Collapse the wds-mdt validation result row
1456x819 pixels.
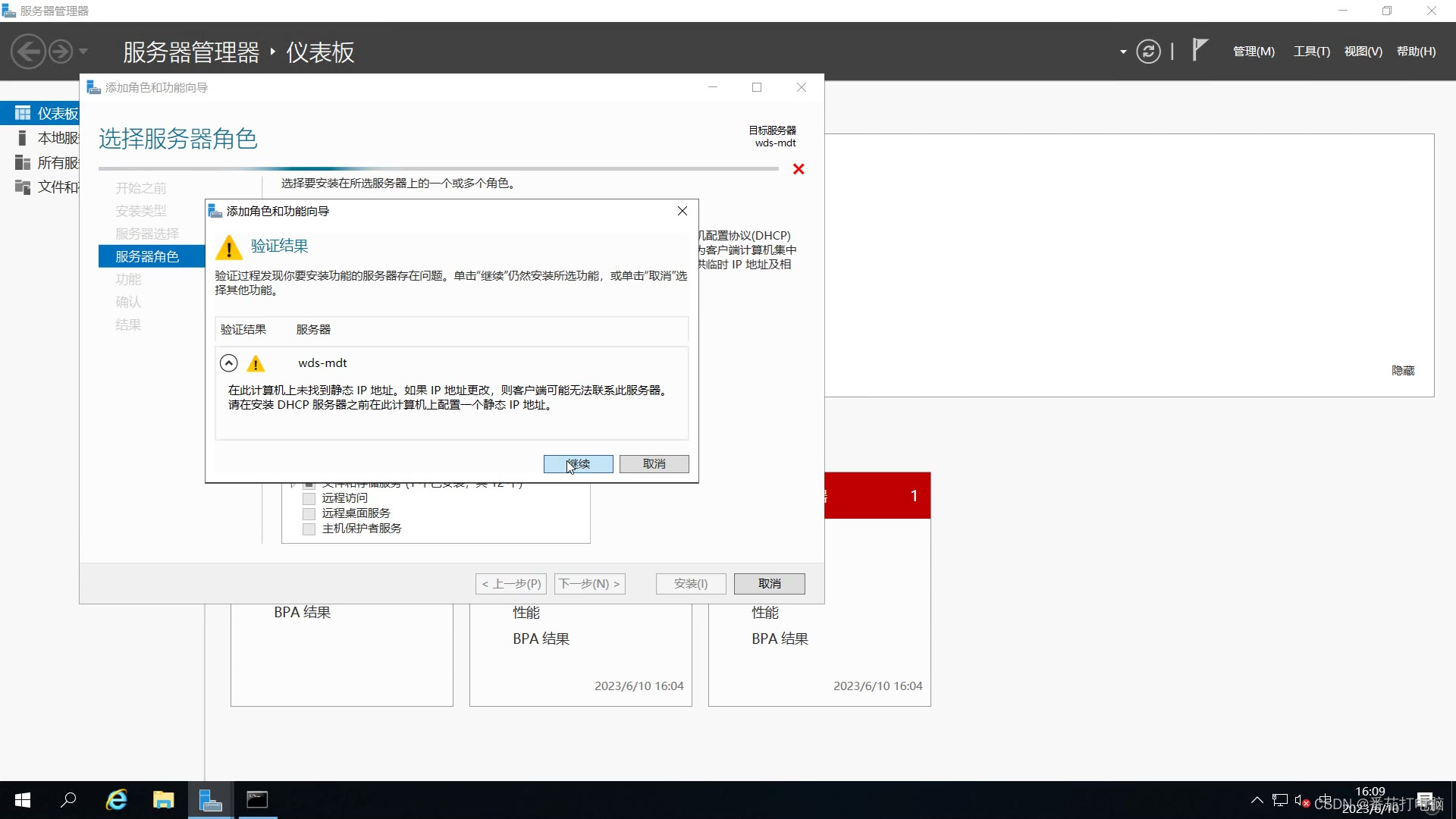click(x=228, y=363)
